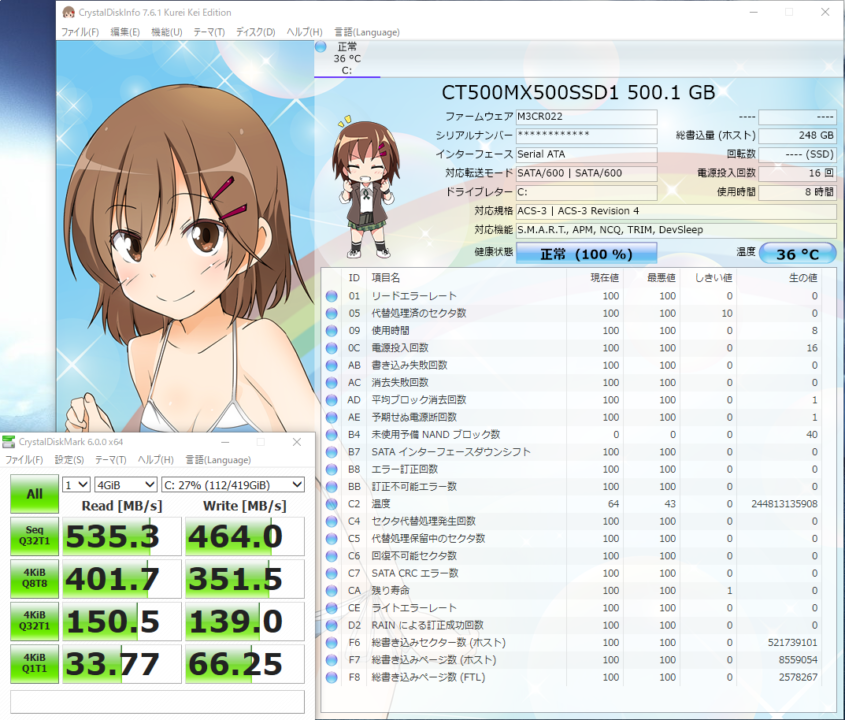Click status orb for ID B7 SATA インターフェースダウンシフト

pos(331,452)
